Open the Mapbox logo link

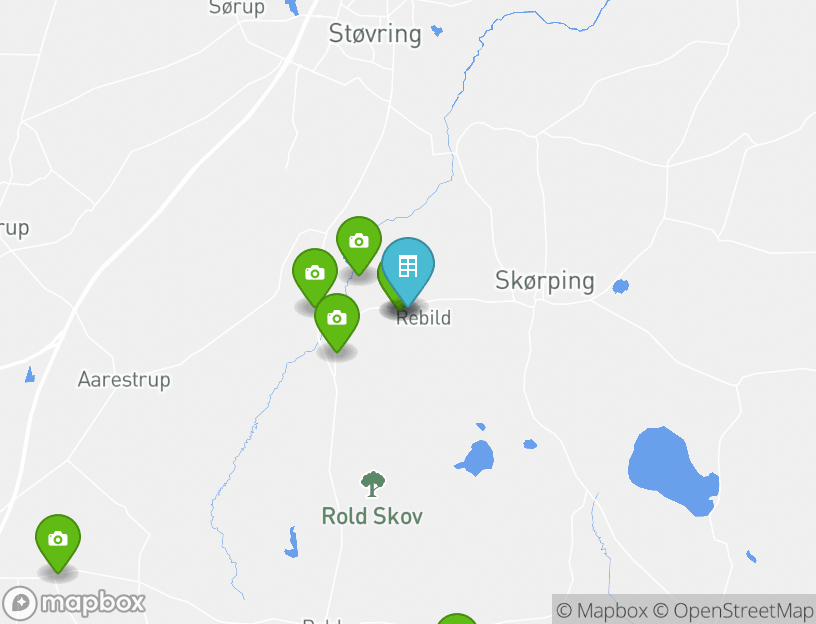click(74, 604)
